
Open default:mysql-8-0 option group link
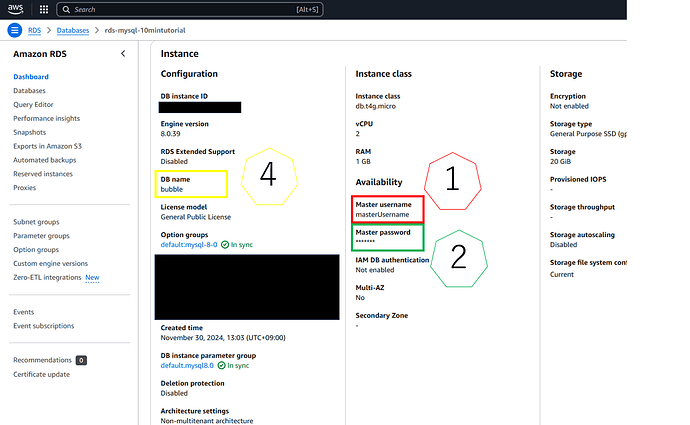[189, 245]
